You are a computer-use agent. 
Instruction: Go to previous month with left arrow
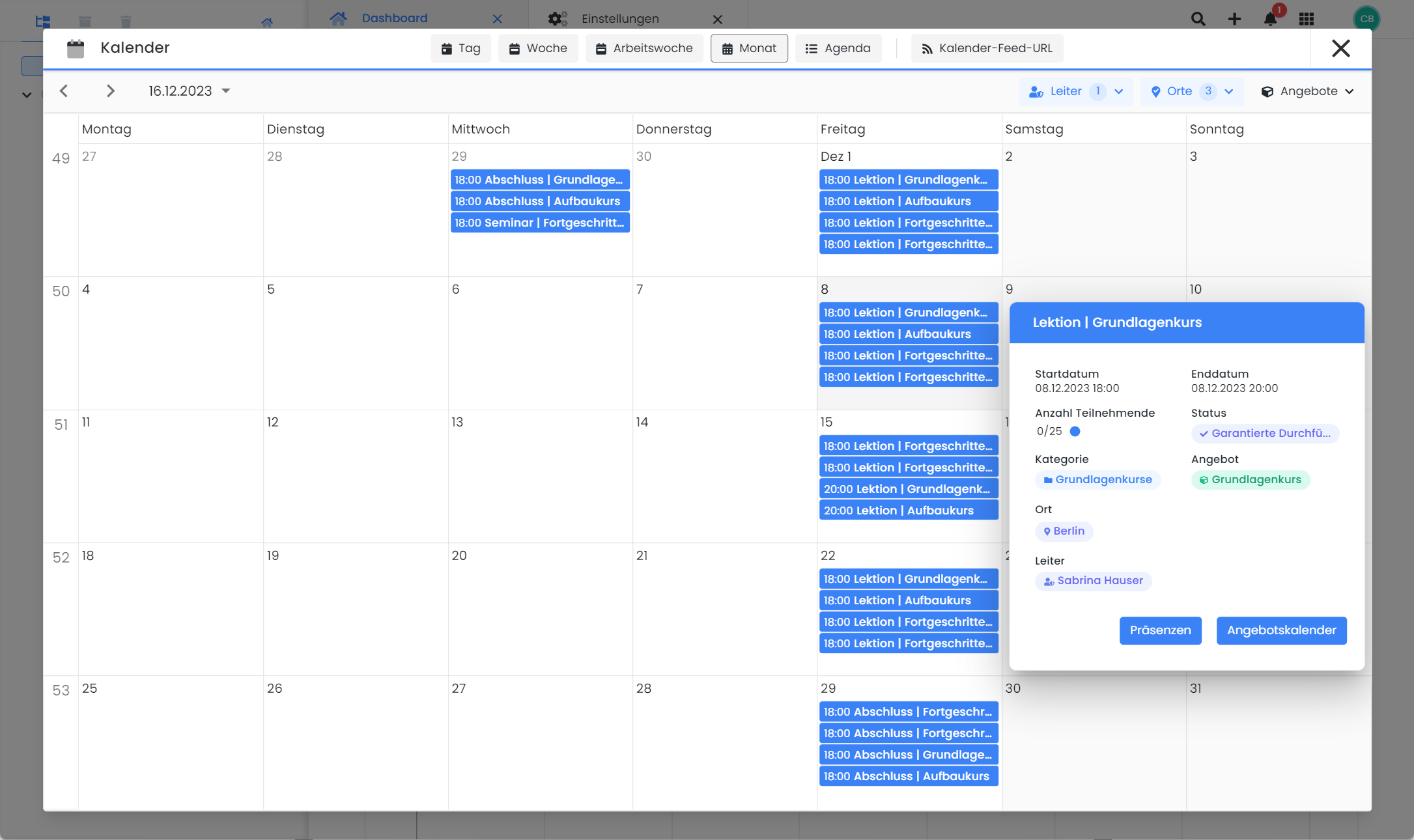click(x=63, y=91)
